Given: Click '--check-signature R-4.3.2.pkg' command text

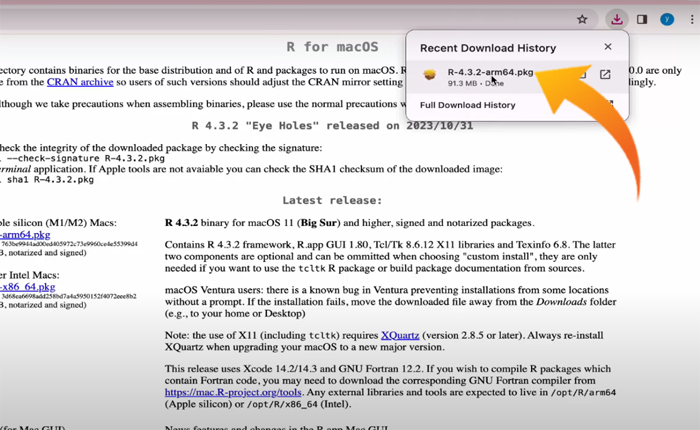Looking at the screenshot, I should coord(85,159).
